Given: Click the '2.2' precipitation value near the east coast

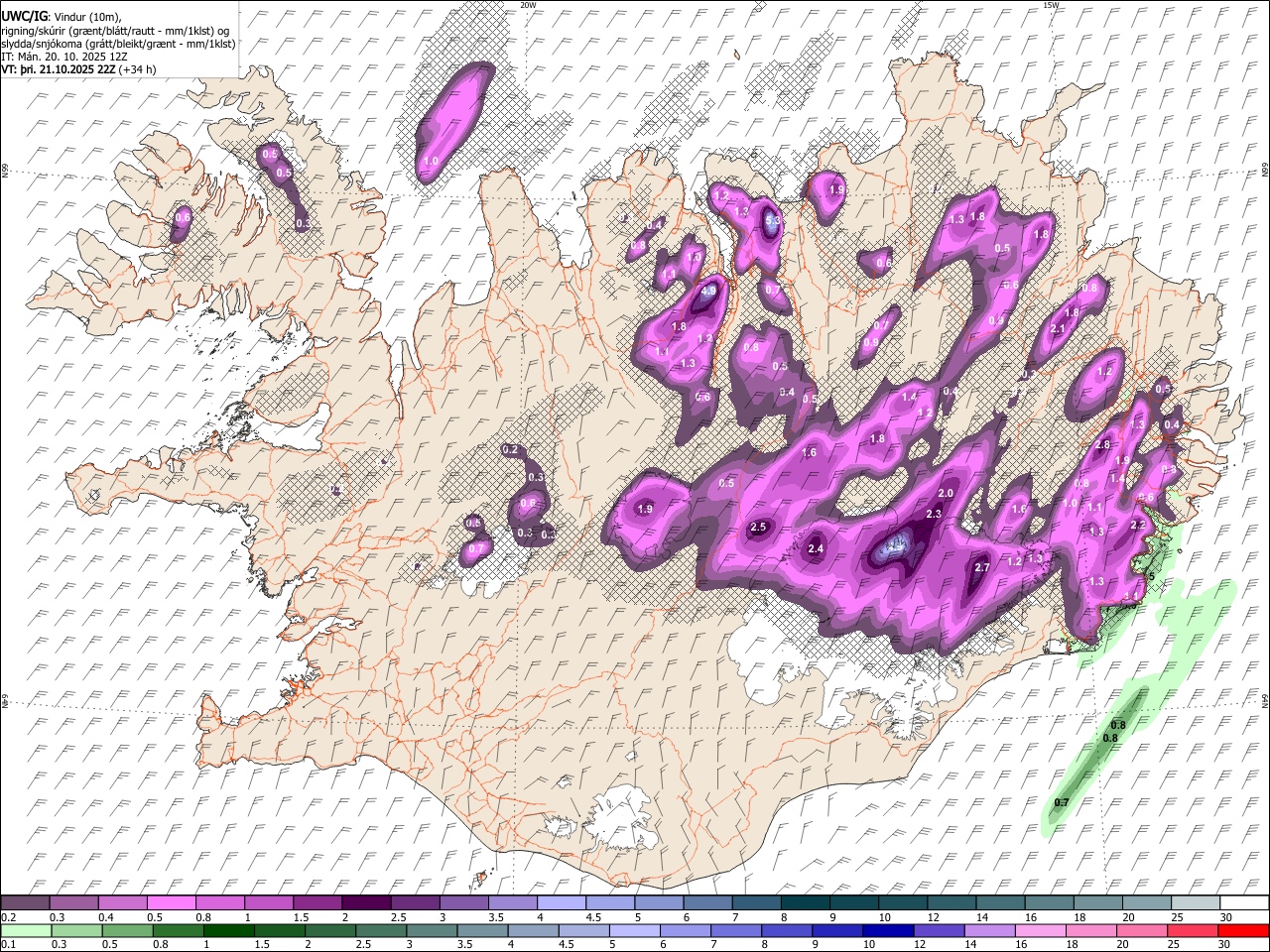Looking at the screenshot, I should tap(1138, 526).
